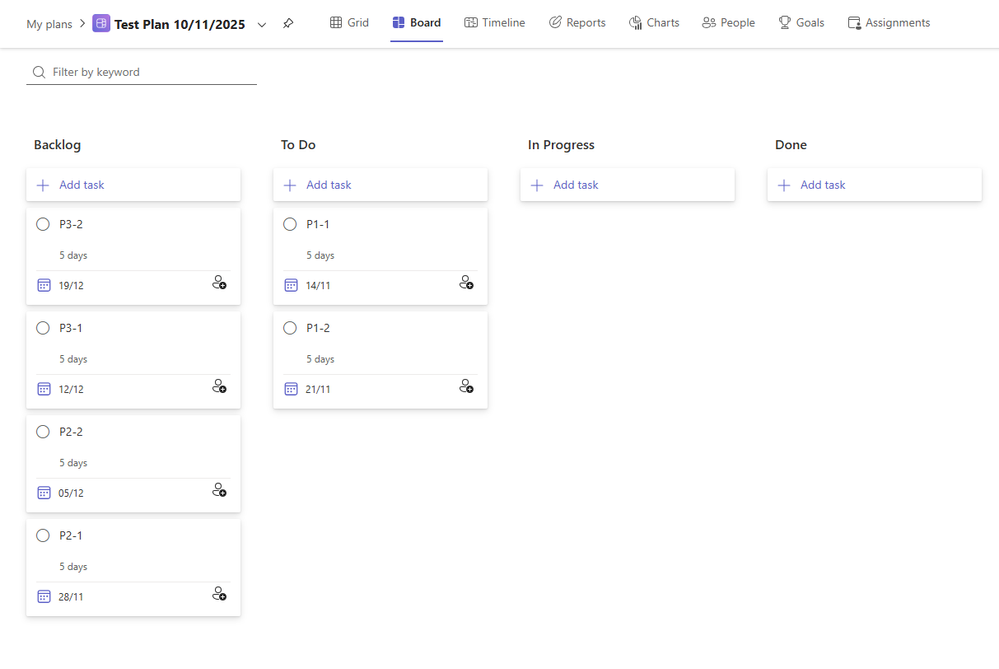This screenshot has height=669, width=999.
Task: Open the Goals tab
Action: tap(800, 23)
